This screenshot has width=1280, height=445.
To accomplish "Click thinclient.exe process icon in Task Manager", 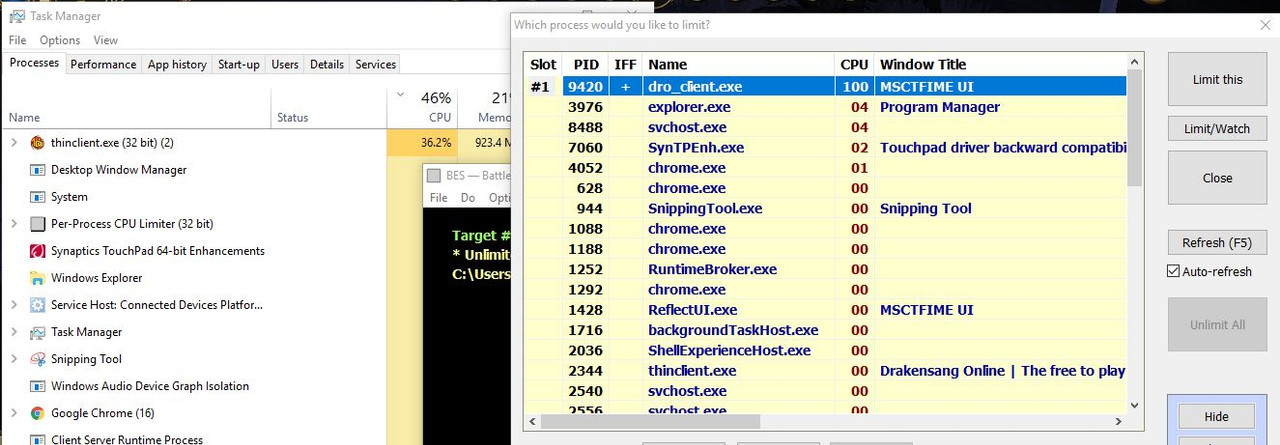I will tap(38, 143).
